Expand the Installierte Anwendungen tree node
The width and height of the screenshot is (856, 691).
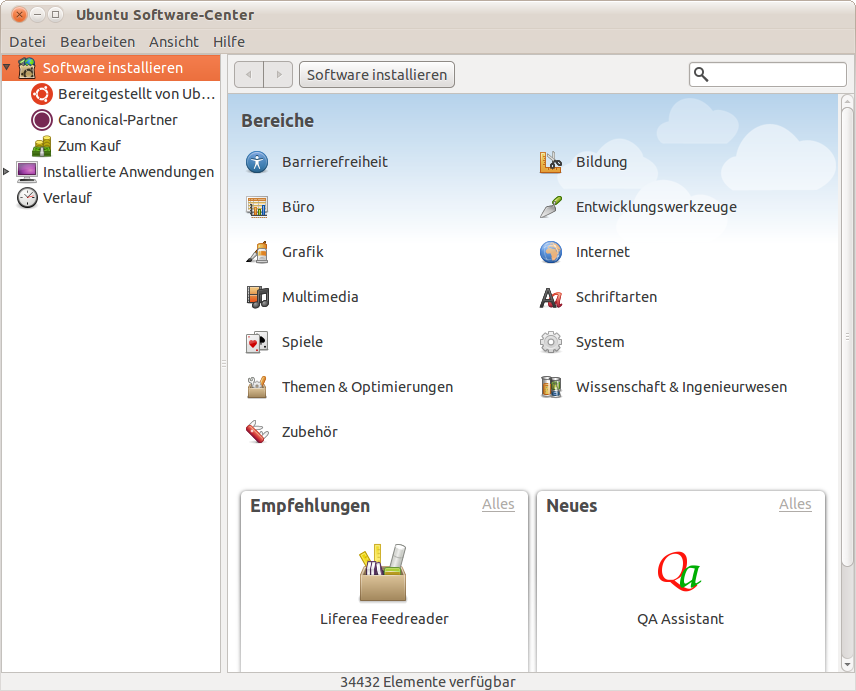pyautogui.click(x=7, y=171)
